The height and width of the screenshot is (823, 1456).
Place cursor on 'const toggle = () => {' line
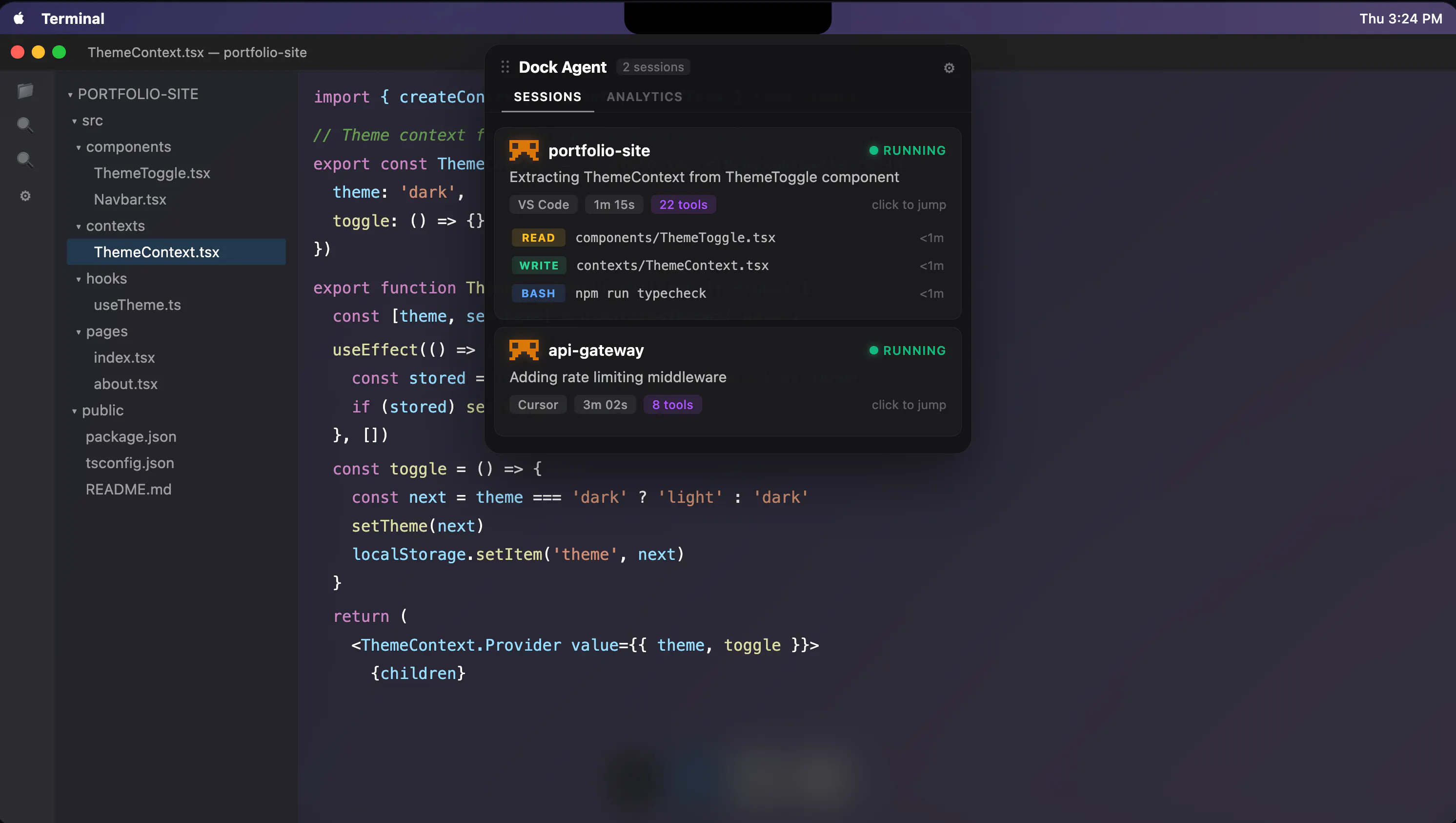click(438, 469)
